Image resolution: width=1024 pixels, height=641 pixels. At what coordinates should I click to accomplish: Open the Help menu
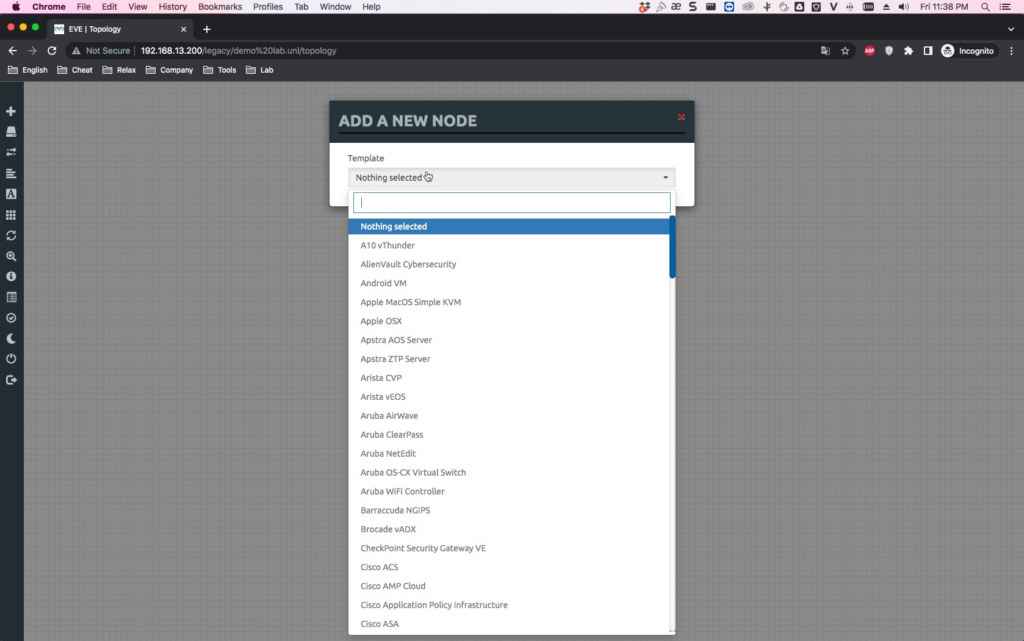(x=371, y=7)
